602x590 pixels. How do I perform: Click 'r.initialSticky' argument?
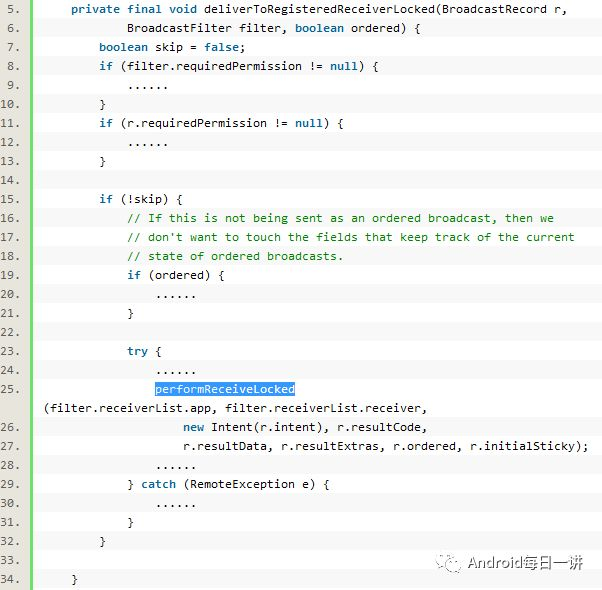(522, 446)
